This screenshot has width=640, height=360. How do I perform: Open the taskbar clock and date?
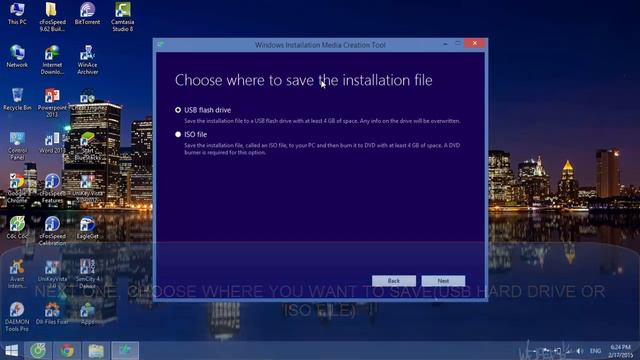620,351
